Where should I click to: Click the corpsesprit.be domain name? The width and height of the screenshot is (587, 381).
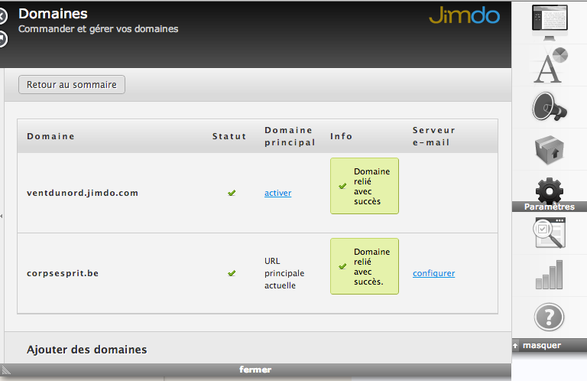click(63, 273)
